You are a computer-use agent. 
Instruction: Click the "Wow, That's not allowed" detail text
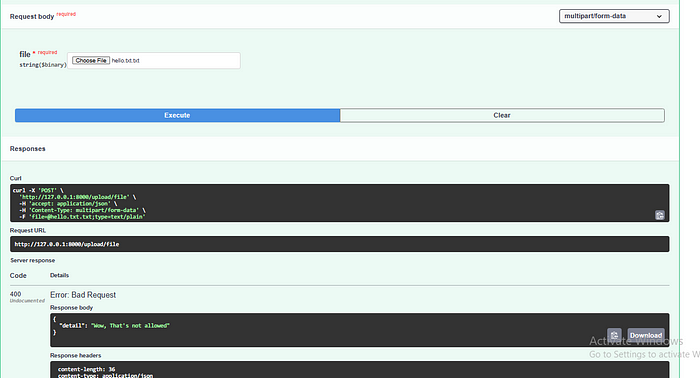click(130, 326)
